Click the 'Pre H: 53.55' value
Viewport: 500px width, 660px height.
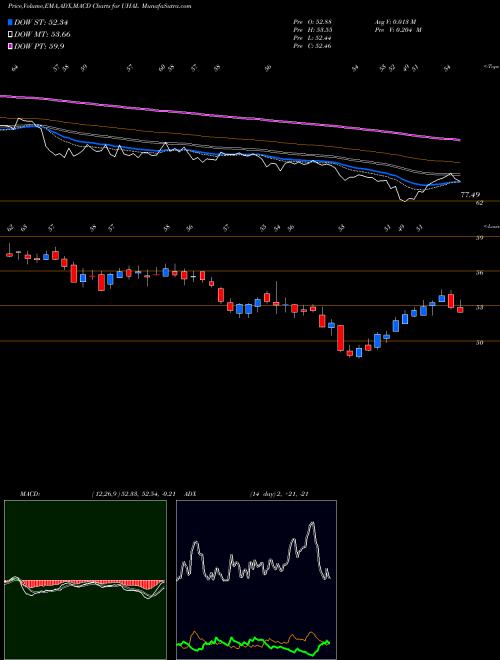point(312,30)
